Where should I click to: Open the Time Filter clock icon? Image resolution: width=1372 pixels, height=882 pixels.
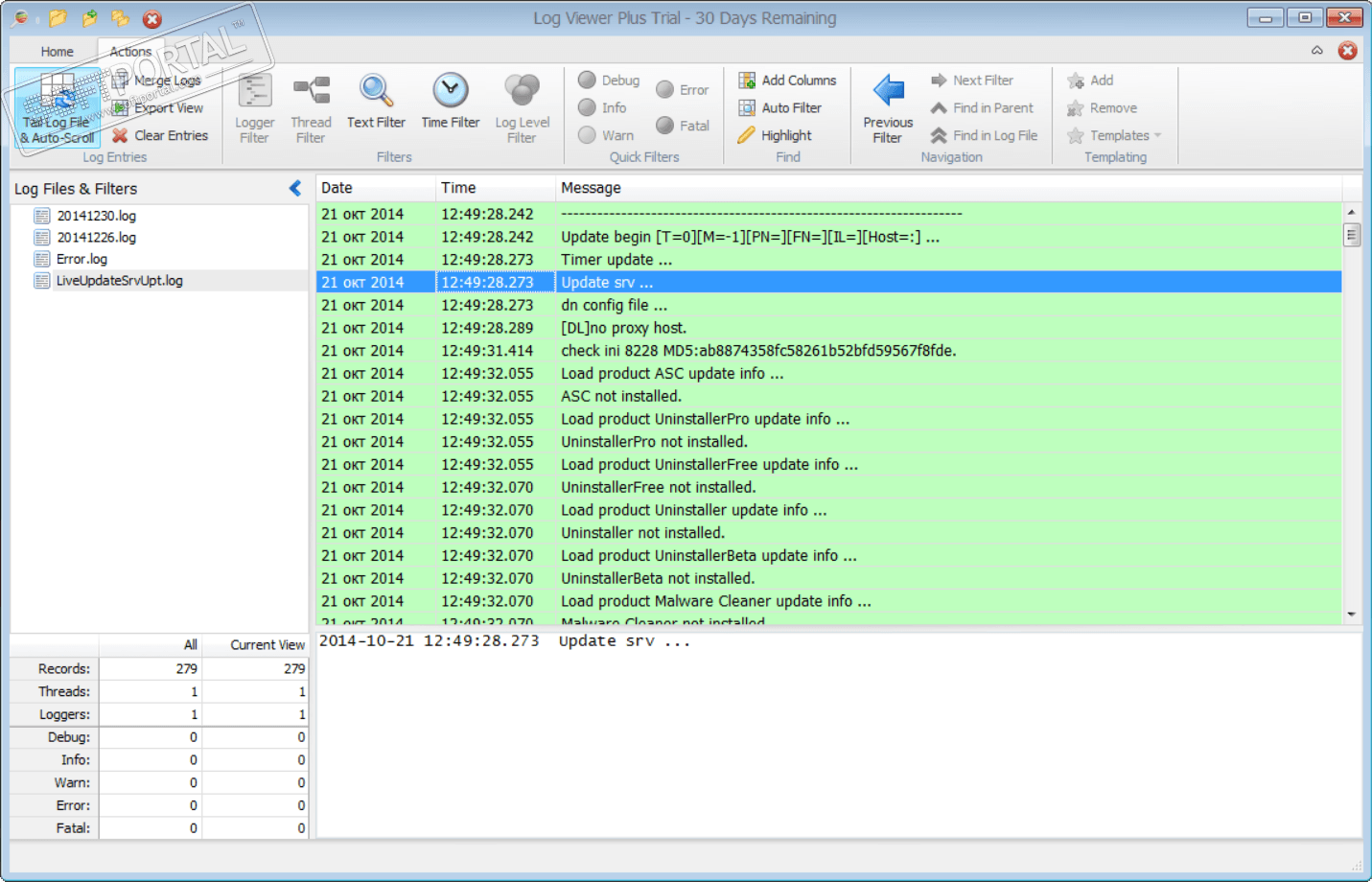(x=450, y=90)
